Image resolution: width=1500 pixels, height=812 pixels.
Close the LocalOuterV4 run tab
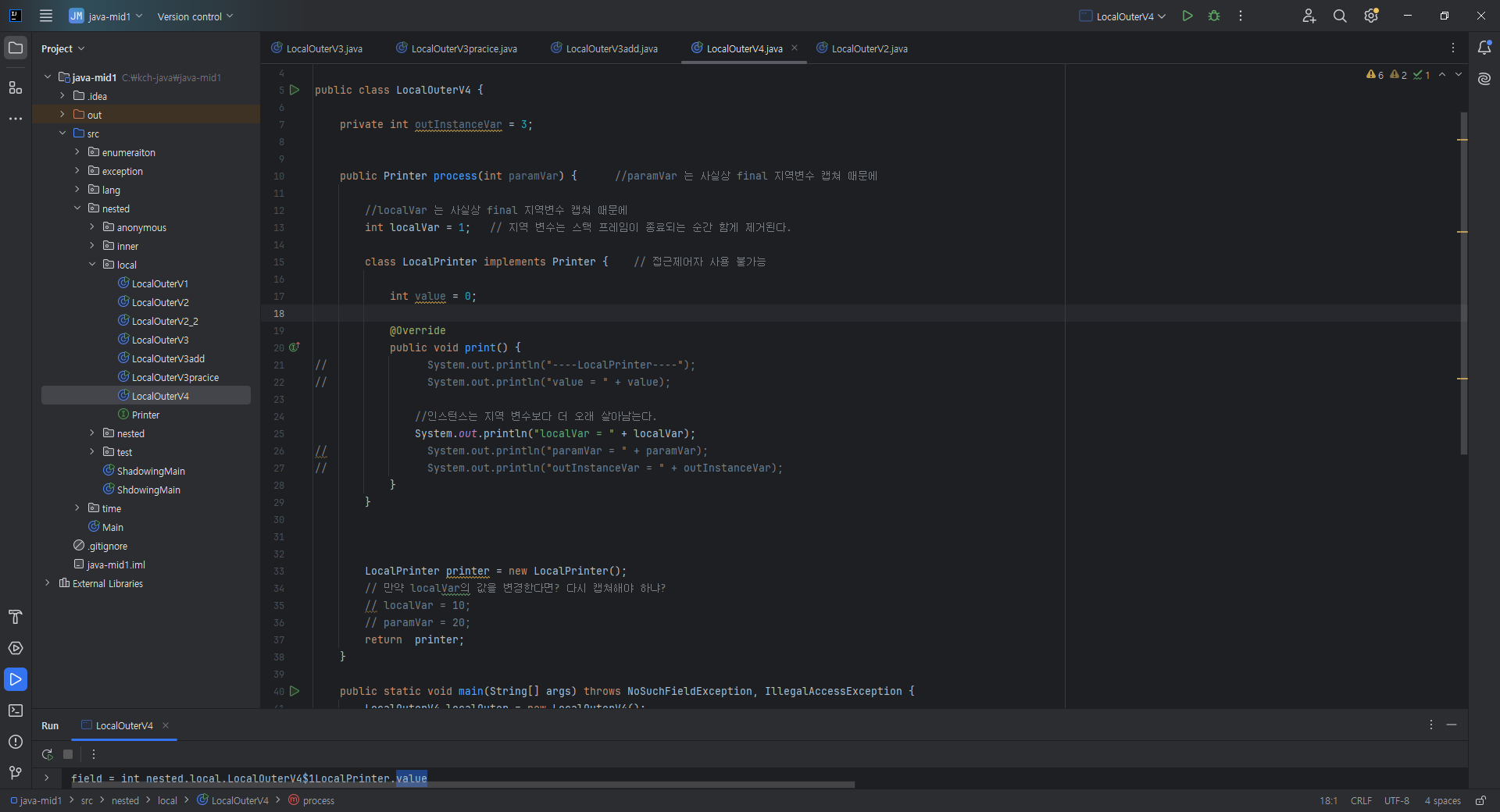166,725
